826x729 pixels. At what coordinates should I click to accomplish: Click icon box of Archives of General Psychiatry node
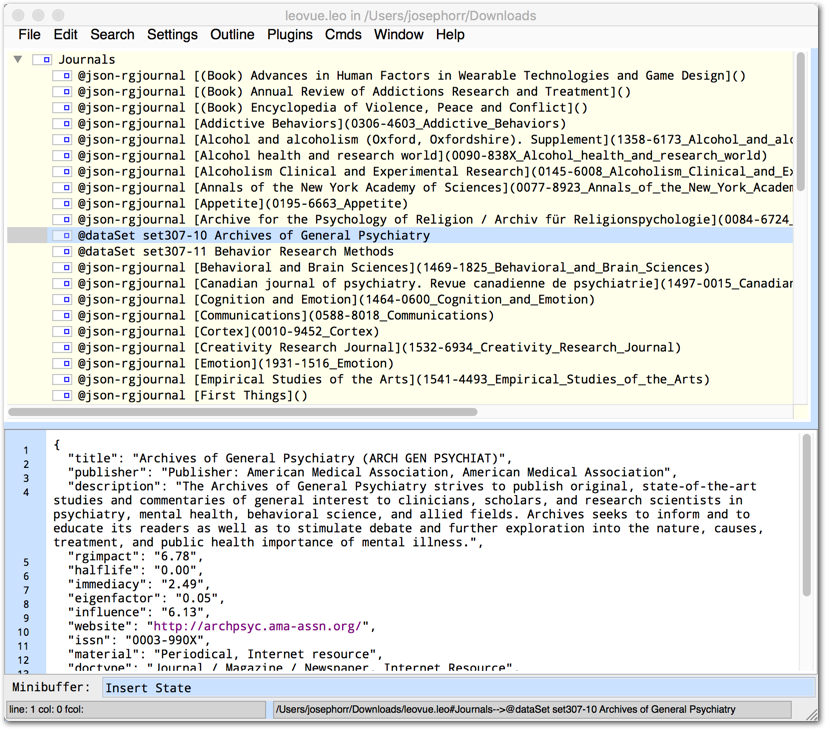pos(62,235)
